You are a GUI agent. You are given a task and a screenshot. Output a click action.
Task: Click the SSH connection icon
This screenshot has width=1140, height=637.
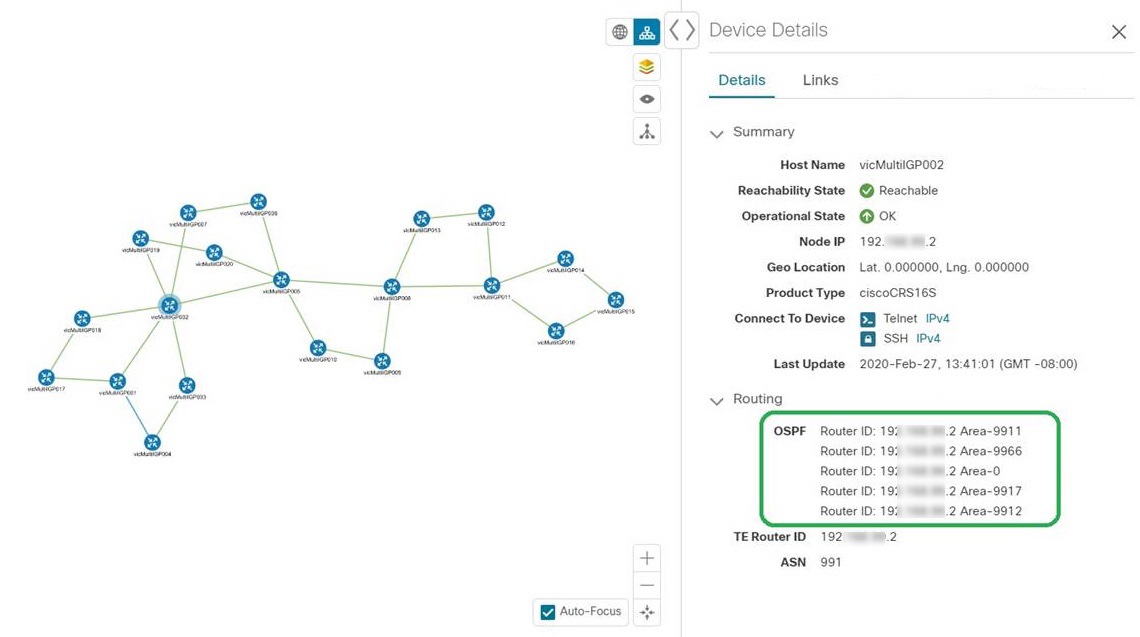coord(866,338)
